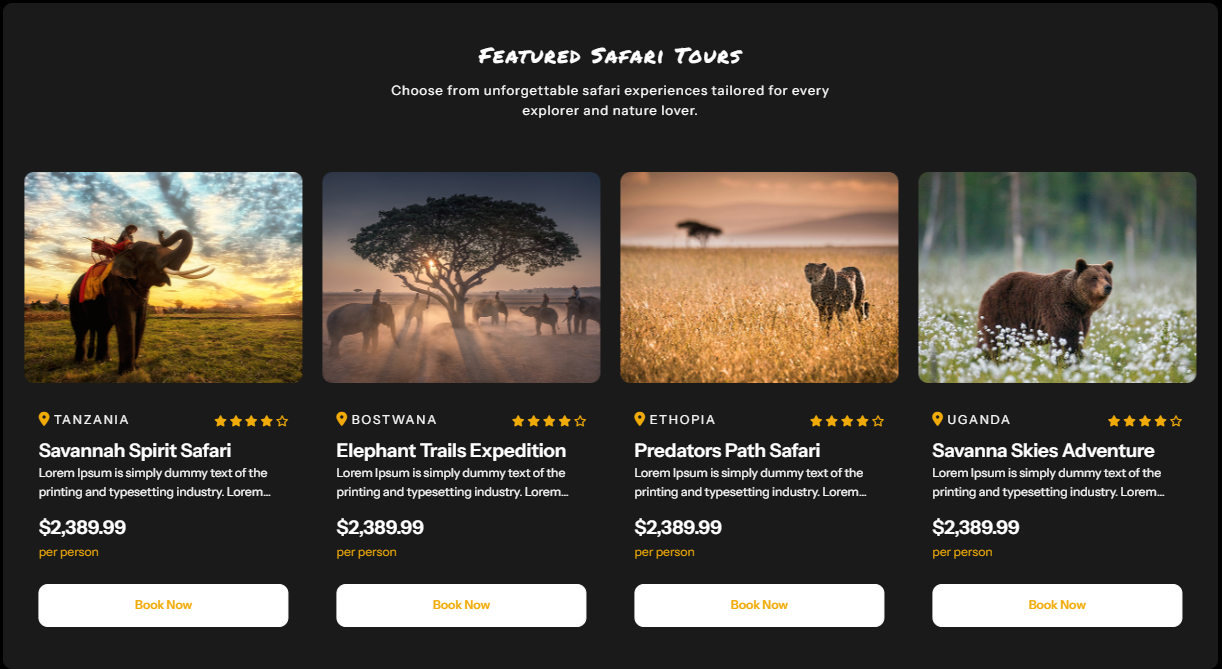This screenshot has width=1222, height=669.
Task: Select the location pin beside ETHOPIA
Action: tap(640, 419)
